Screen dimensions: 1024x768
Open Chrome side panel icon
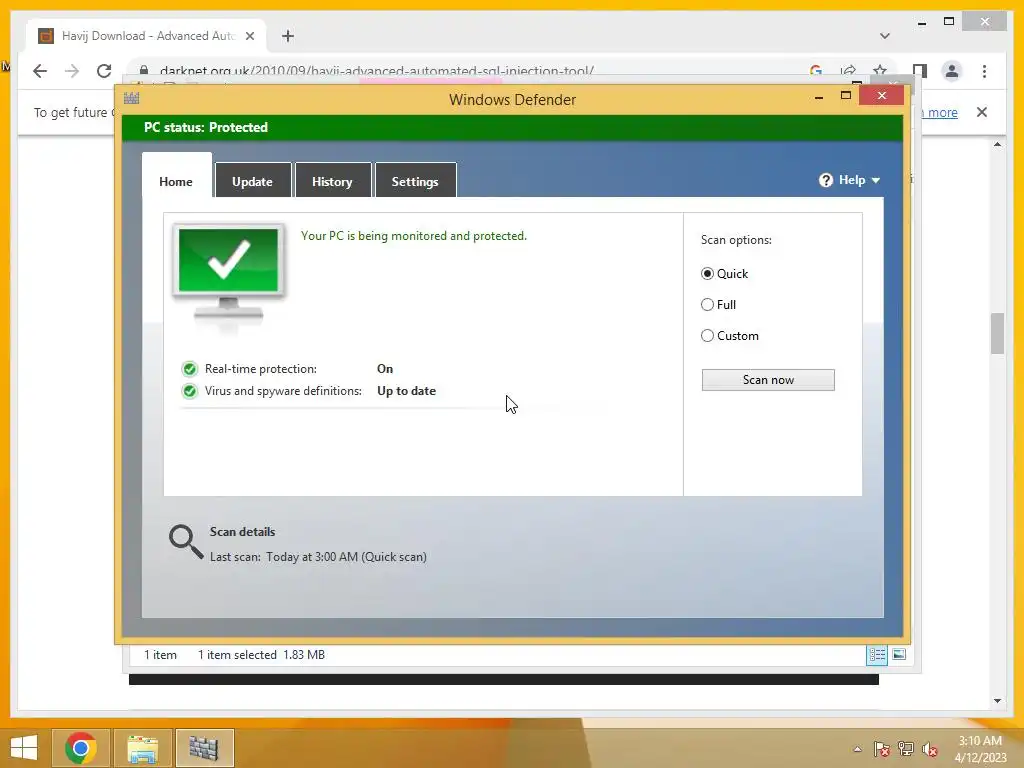[920, 71]
